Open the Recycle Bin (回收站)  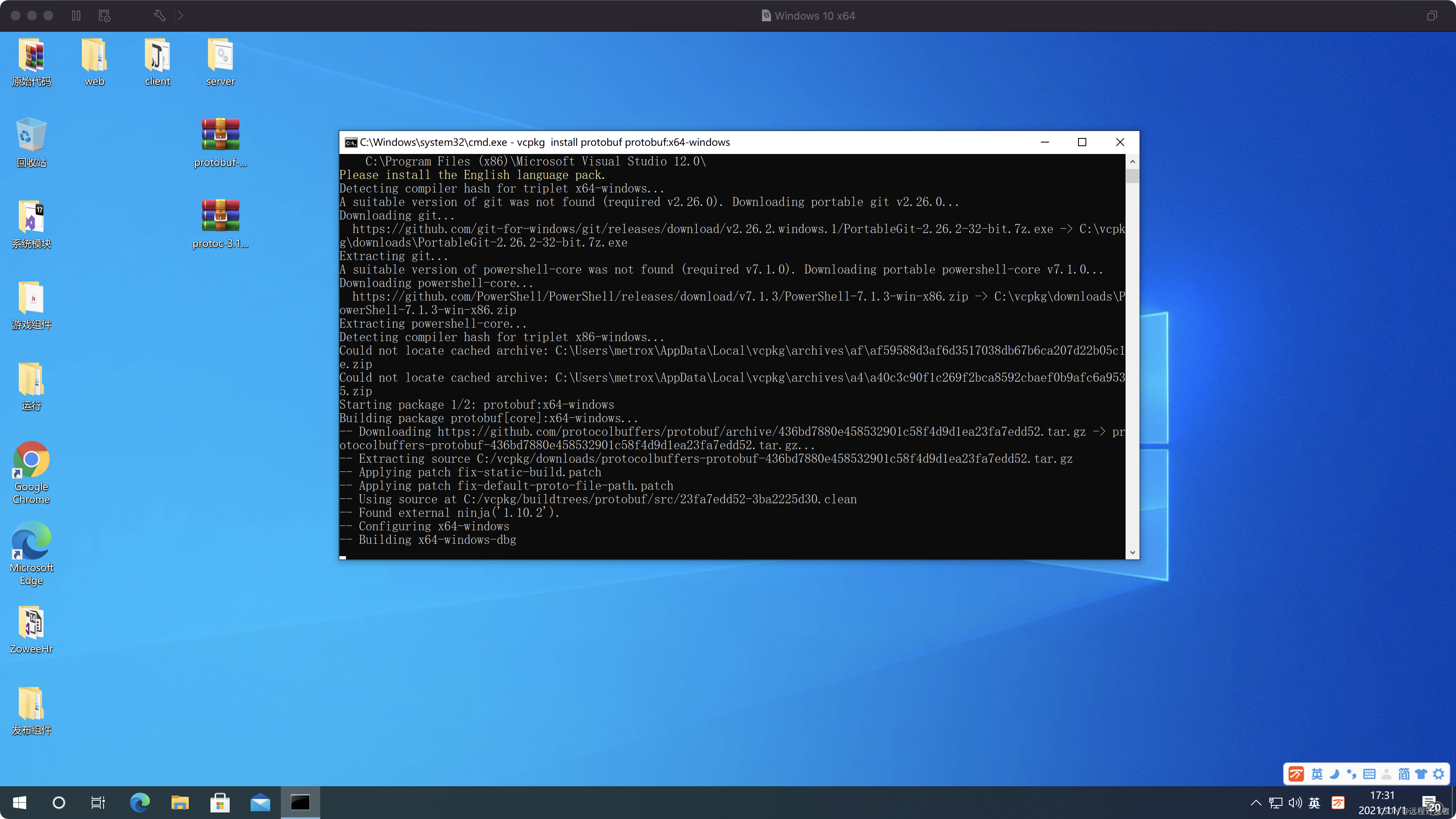(x=32, y=143)
